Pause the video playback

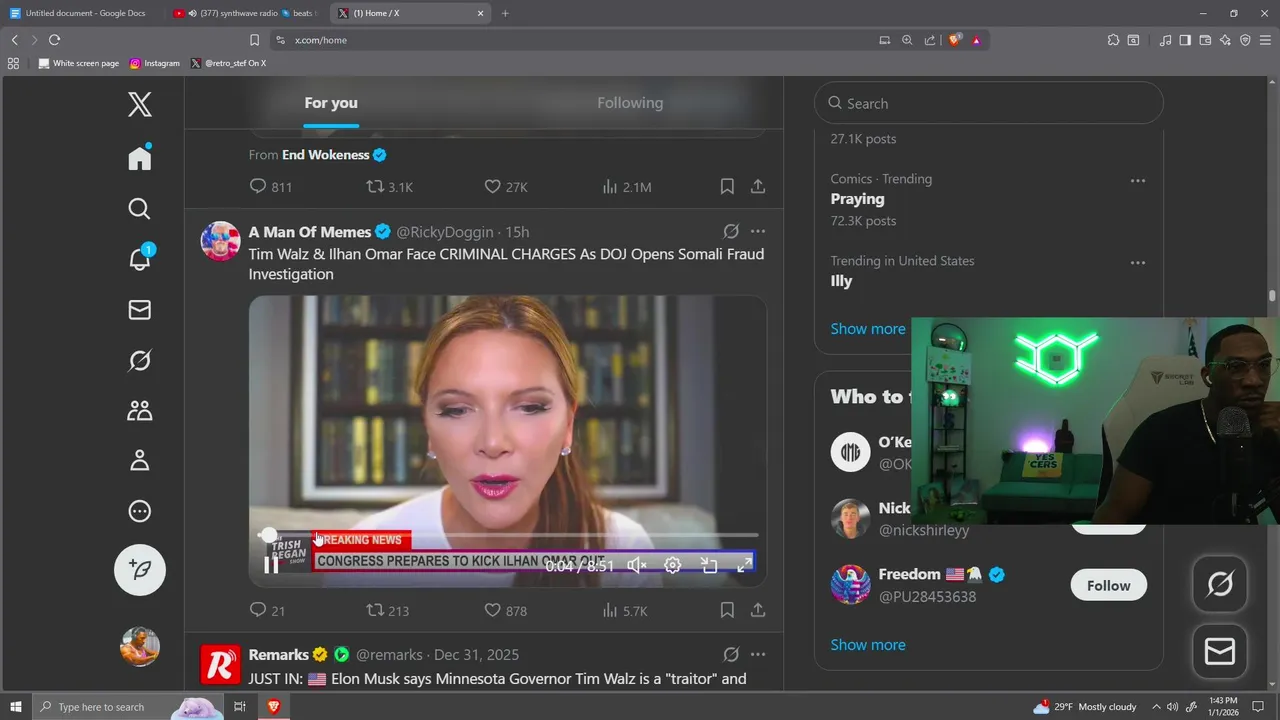point(271,565)
